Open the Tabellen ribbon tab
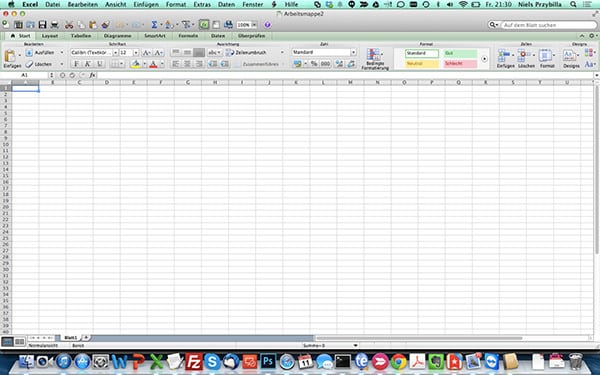This screenshot has height=375, width=600. (81, 36)
